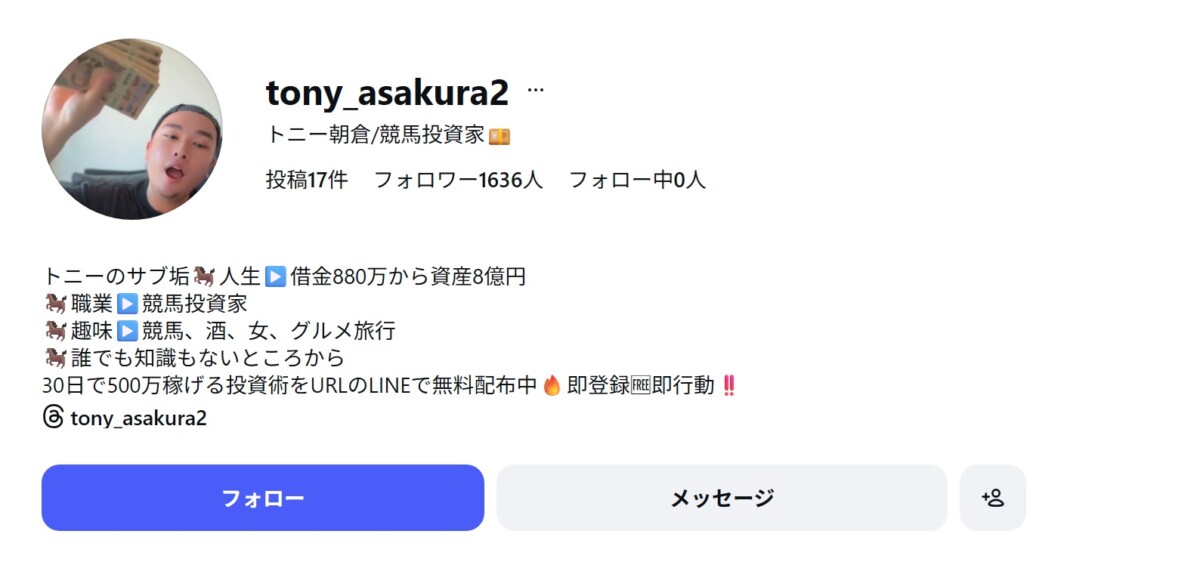
Task: Open the three-dot options menu beside username
Action: pos(536,91)
